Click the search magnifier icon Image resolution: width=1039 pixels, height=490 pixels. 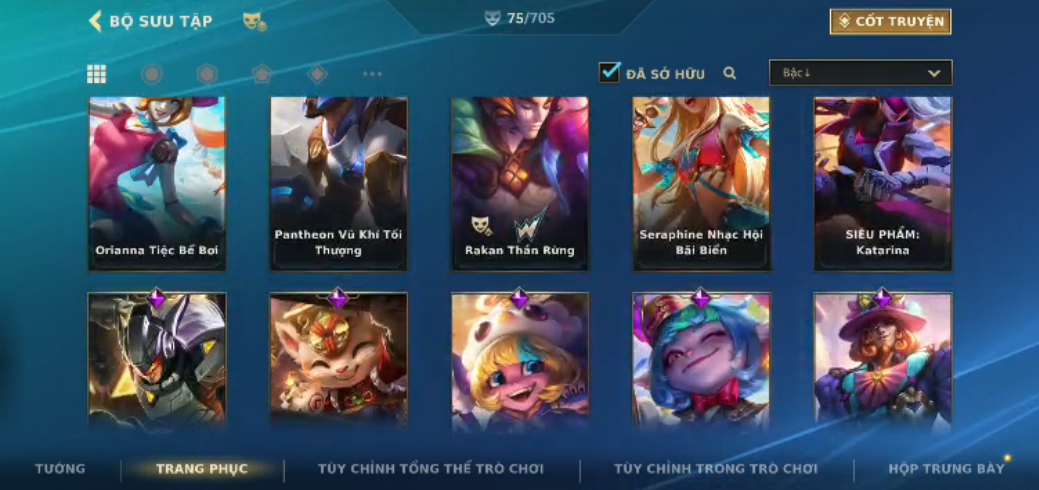pyautogui.click(x=730, y=73)
